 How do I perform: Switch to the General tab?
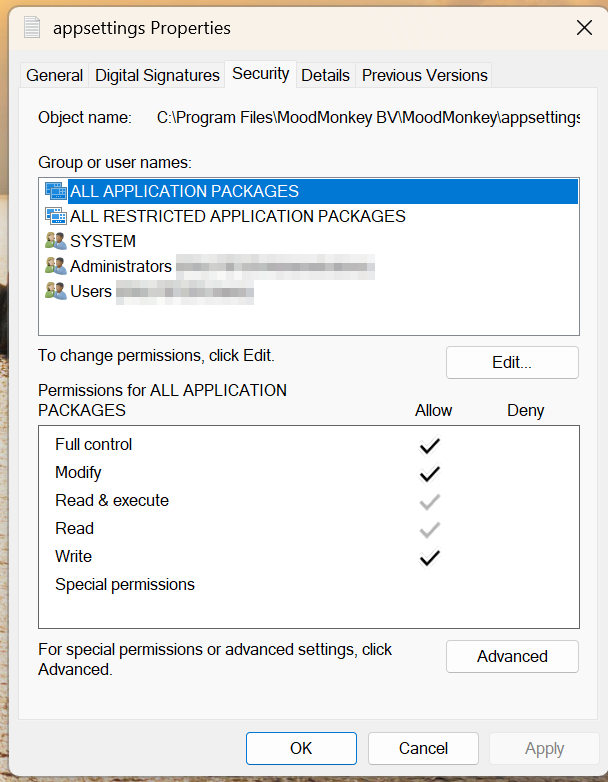tap(54, 75)
